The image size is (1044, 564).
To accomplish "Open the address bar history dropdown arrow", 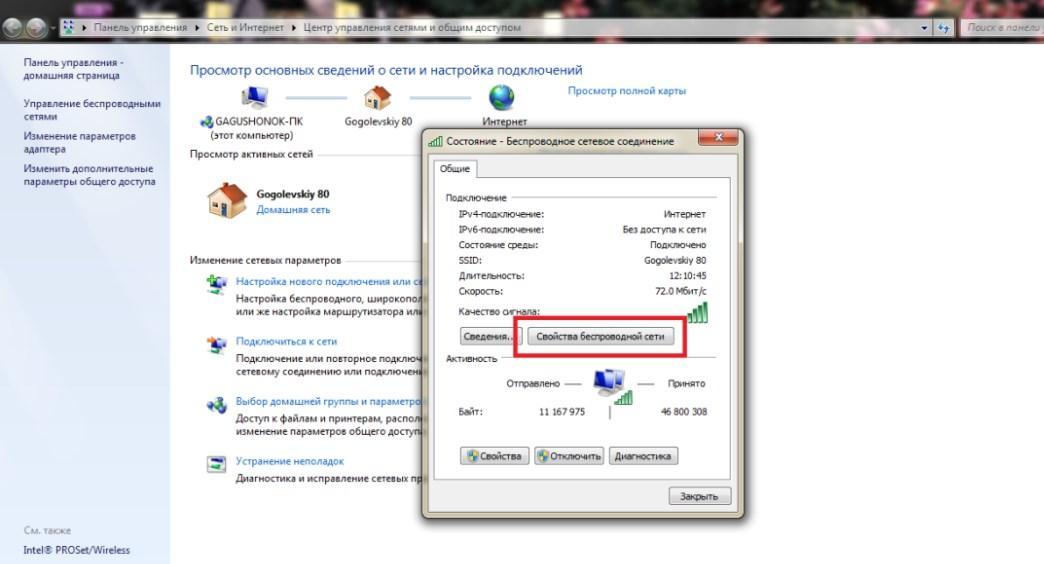I will pos(925,28).
